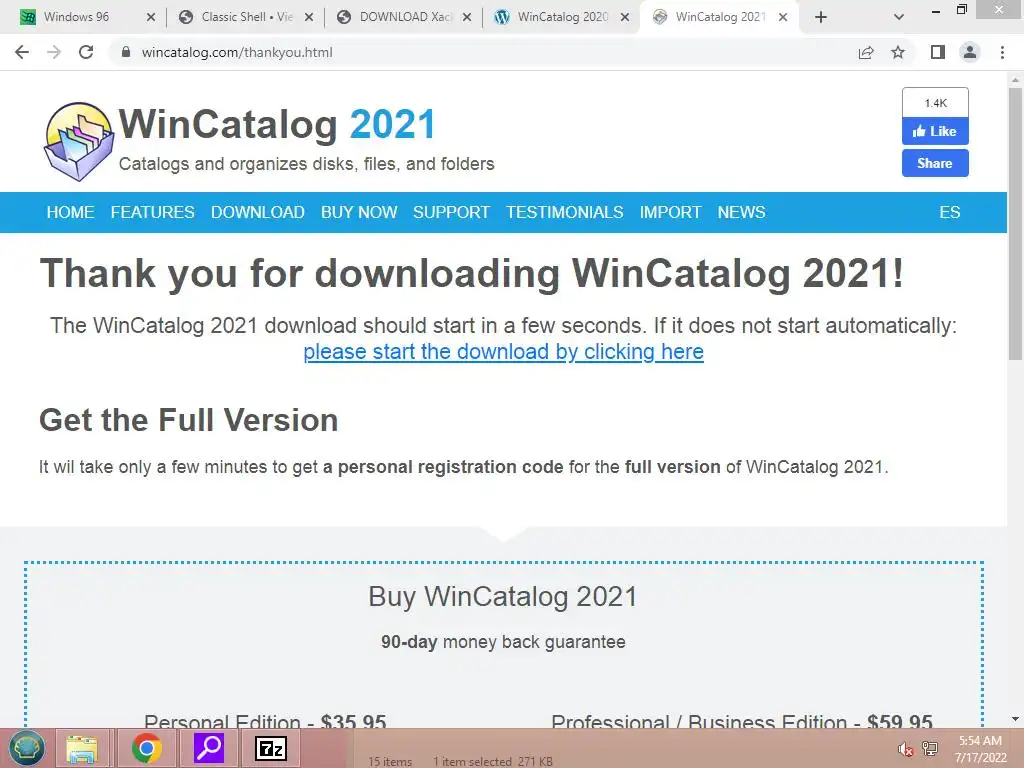This screenshot has height=768, width=1024.
Task: Open the Chrome profile menu
Action: click(x=970, y=52)
